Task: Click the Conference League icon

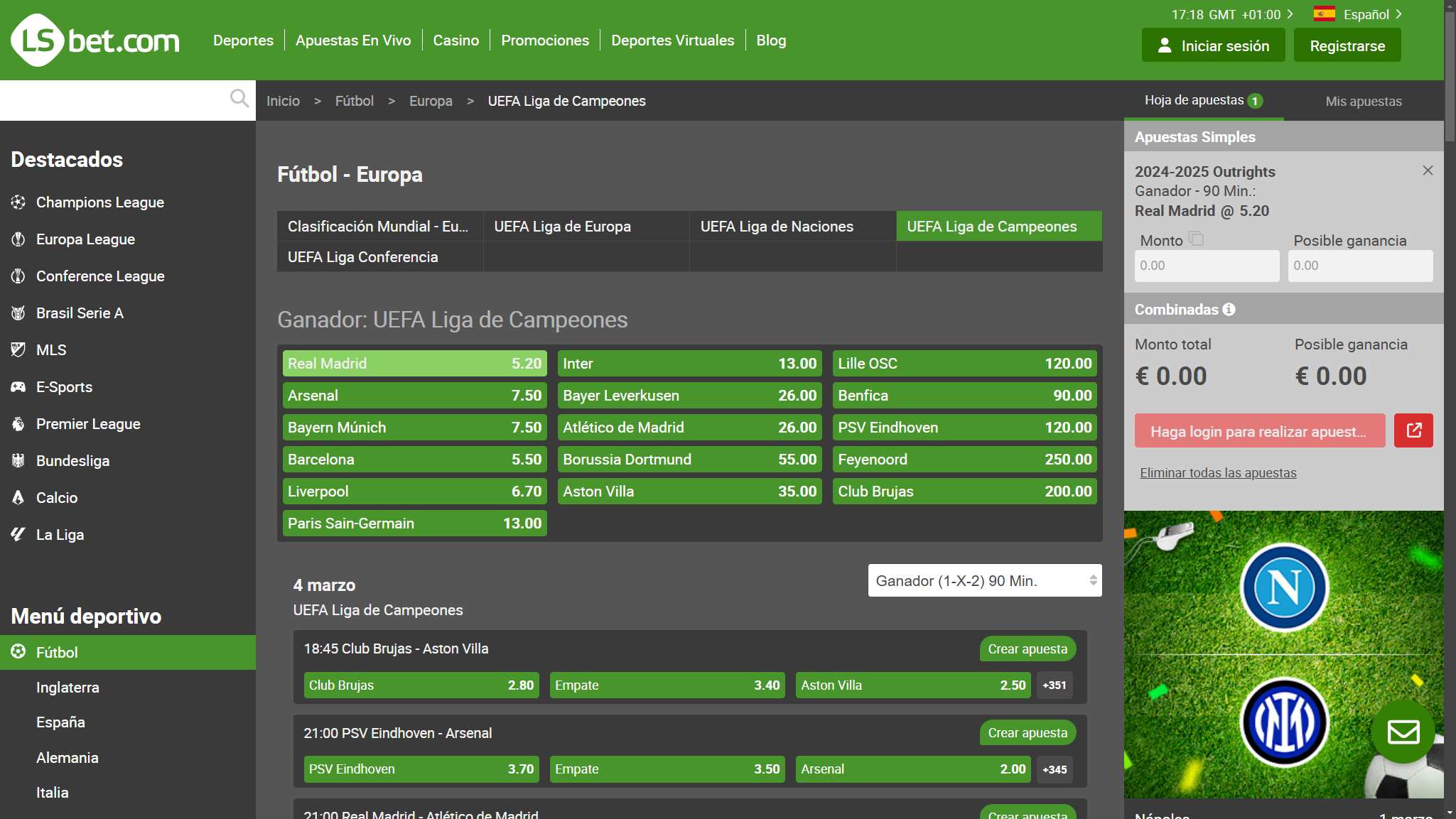Action: 18,276
